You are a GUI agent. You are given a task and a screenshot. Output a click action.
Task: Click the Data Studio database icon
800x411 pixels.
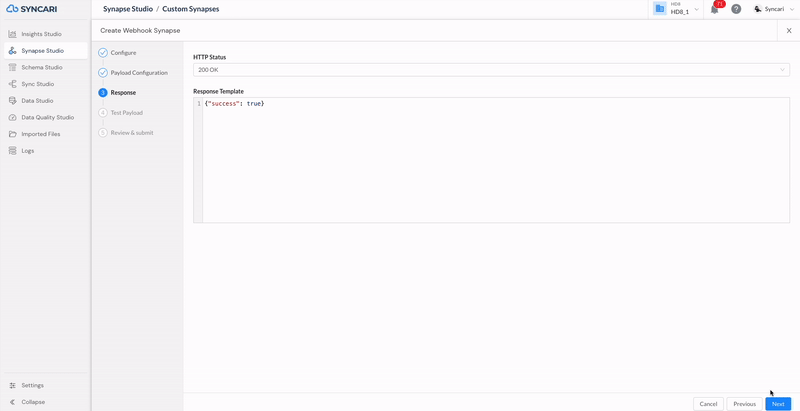13,101
